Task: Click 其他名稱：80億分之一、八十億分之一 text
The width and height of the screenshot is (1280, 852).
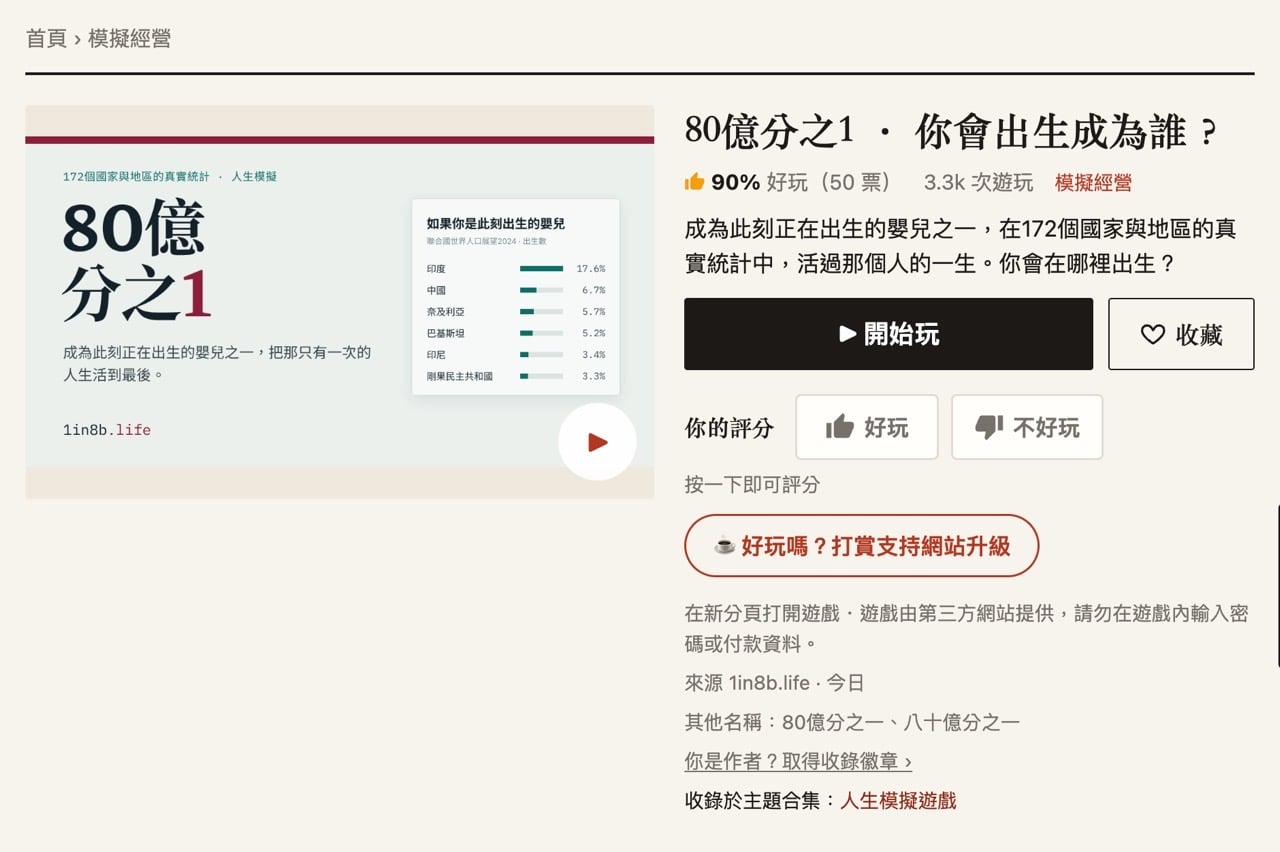Action: 852,722
